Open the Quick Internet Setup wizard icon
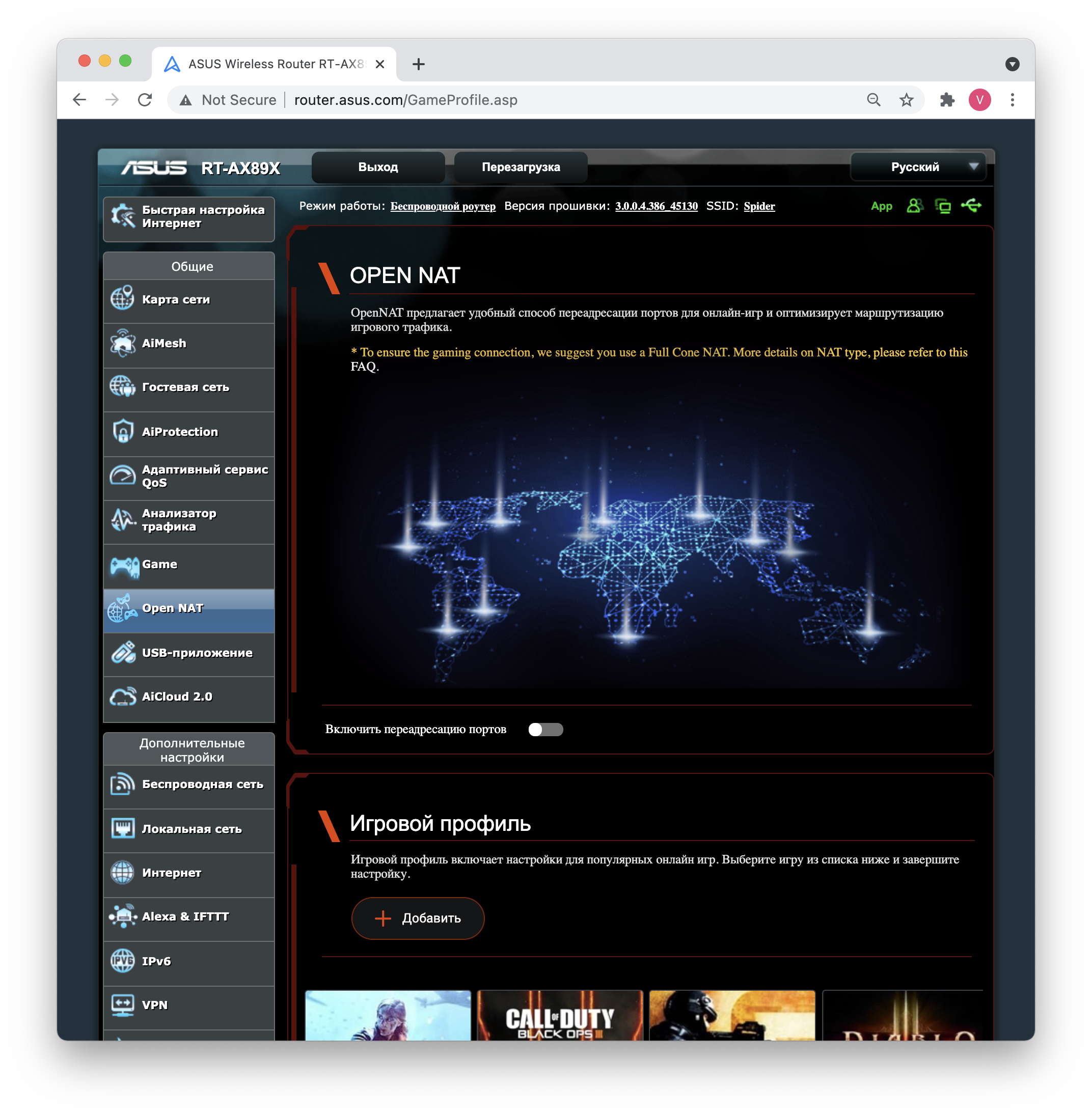This screenshot has width=1092, height=1116. (x=123, y=216)
